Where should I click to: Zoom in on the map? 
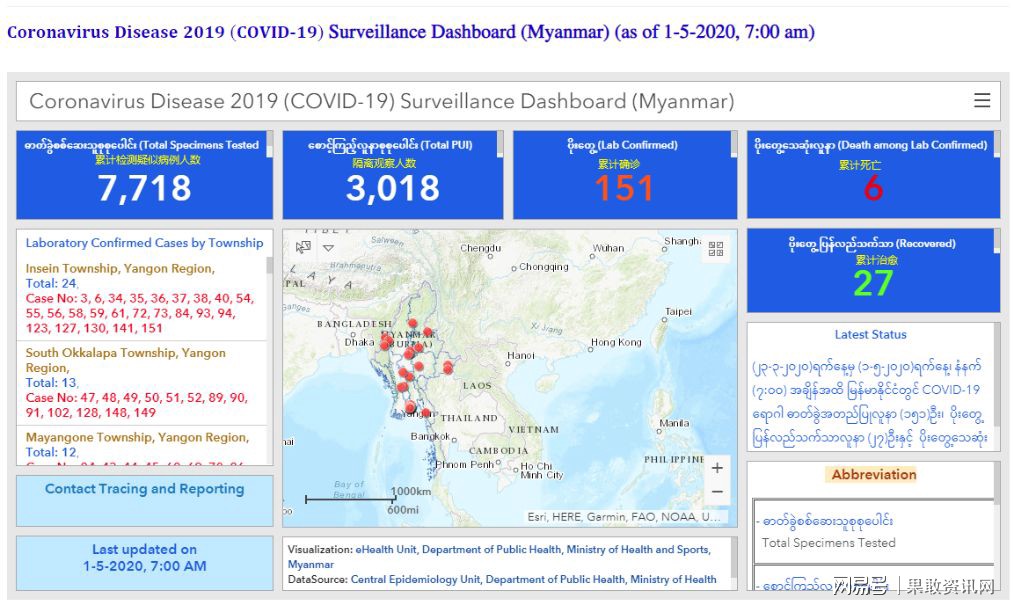point(716,468)
